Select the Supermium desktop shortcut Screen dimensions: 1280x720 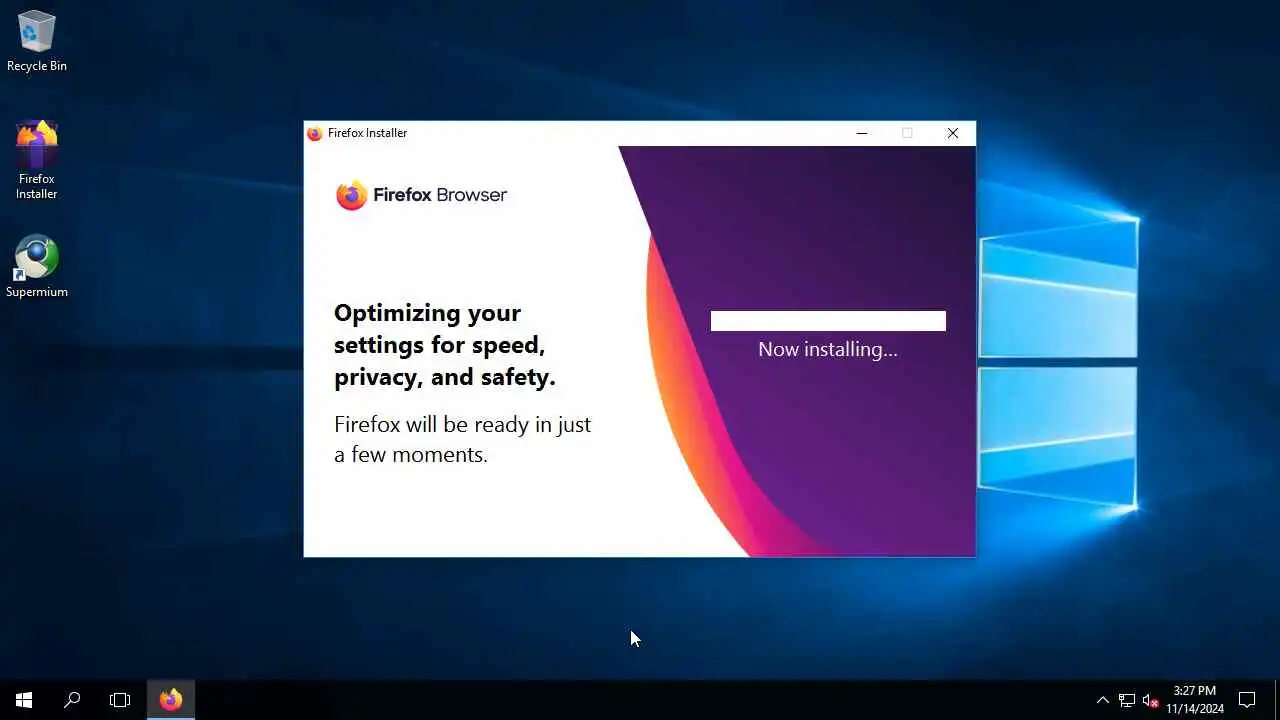[37, 266]
